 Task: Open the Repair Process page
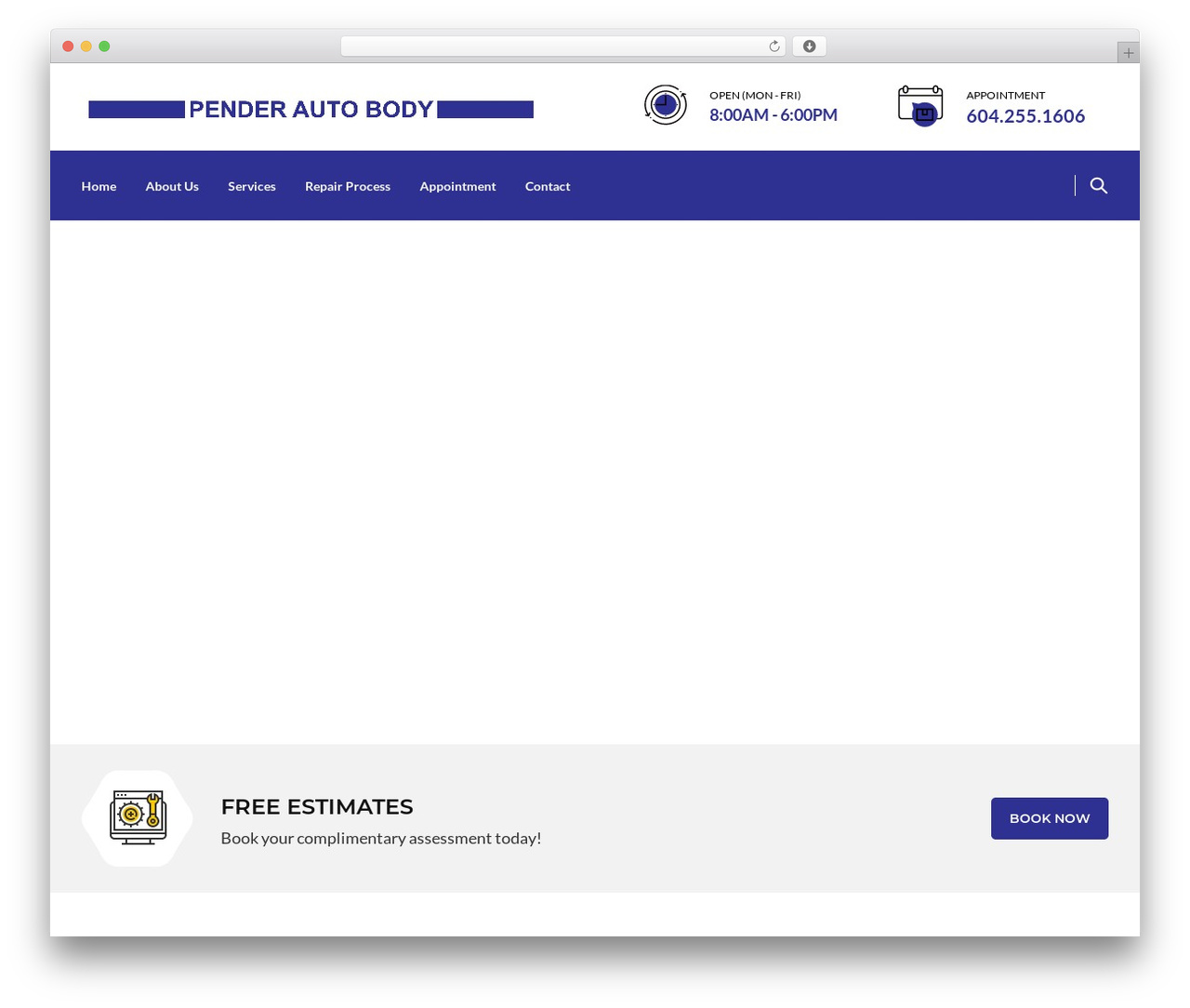coord(348,186)
